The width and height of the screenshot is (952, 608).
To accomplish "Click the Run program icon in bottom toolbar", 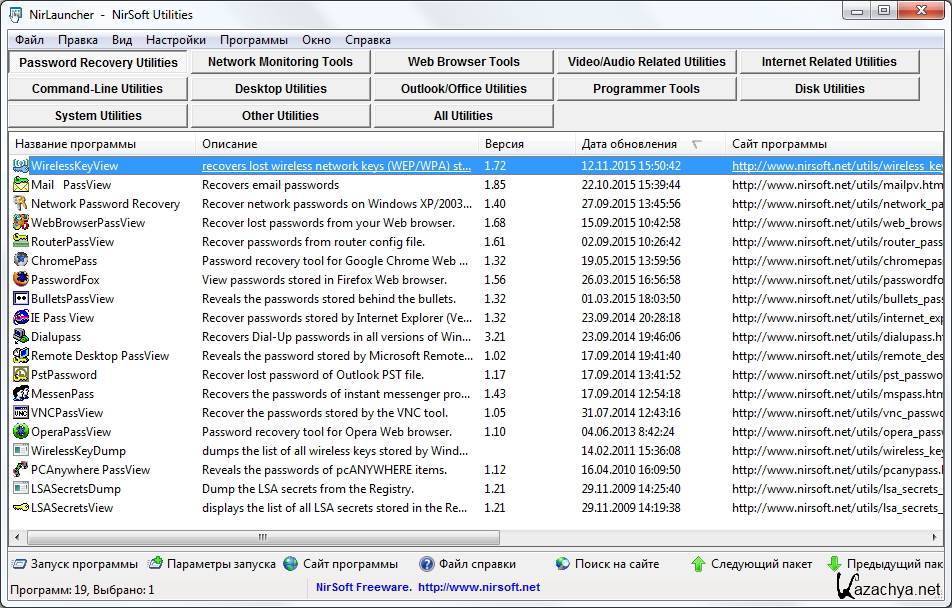I will tap(19, 564).
